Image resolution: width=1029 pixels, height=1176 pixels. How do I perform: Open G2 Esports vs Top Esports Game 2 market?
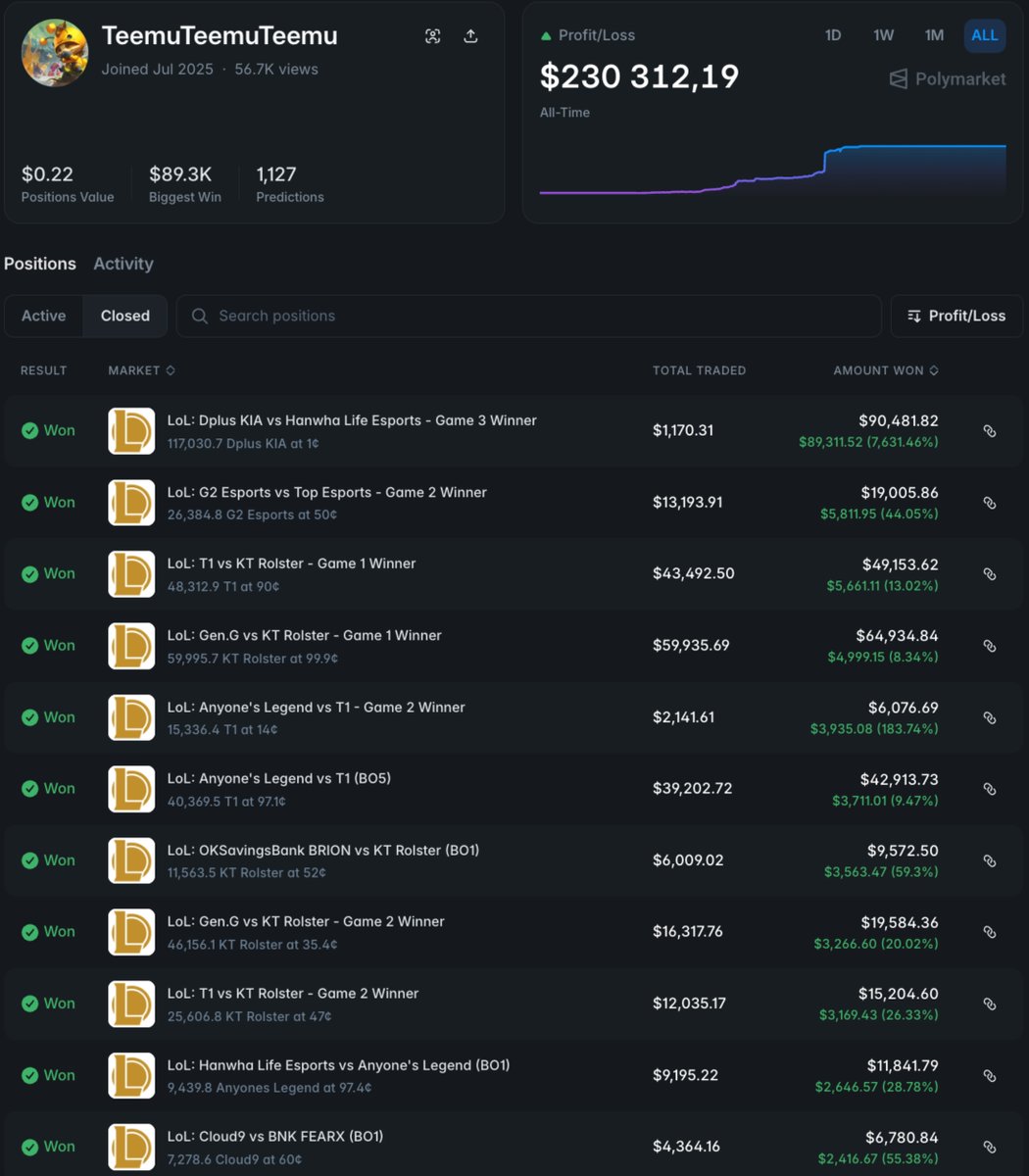tap(327, 492)
